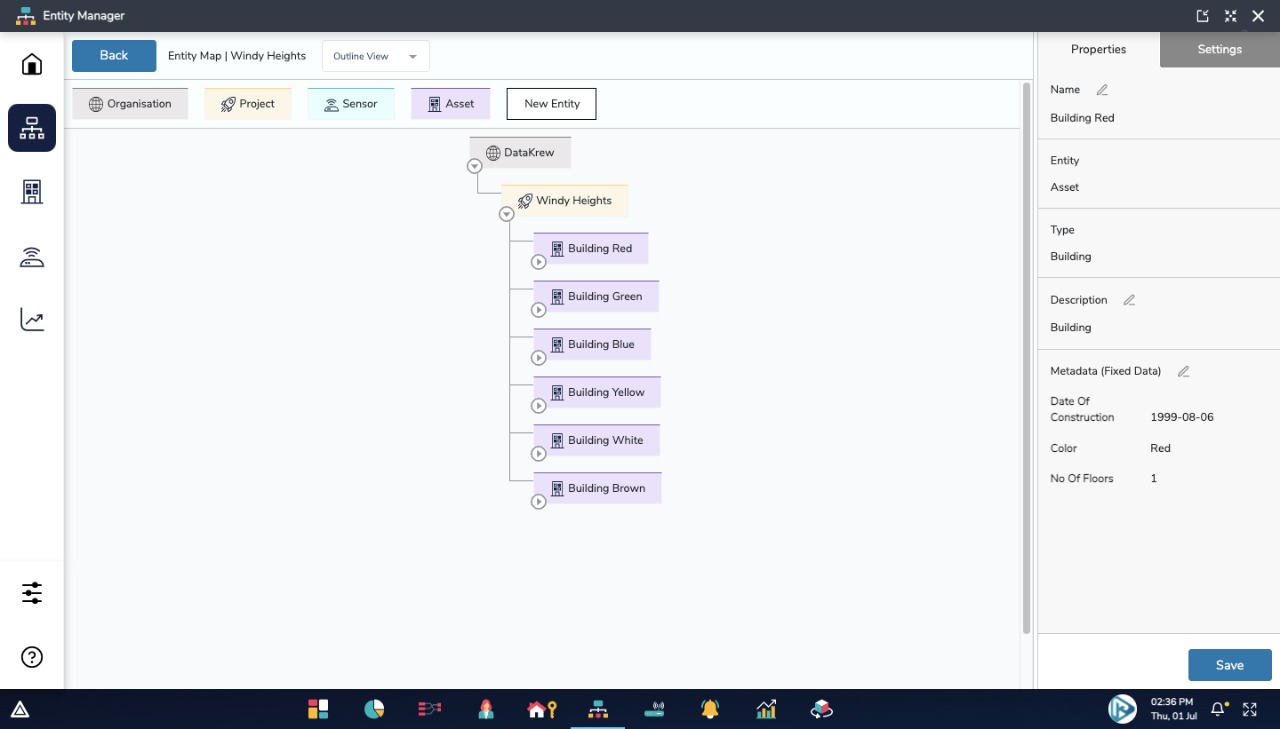
Task: Click the date value 1999-08-06
Action: point(1182,417)
